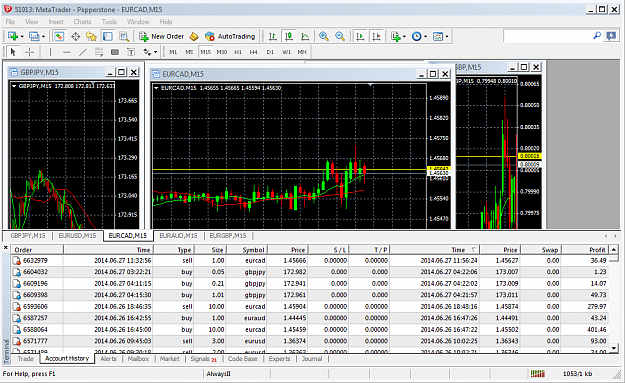Open the Periods clock dropdown arrow
Screen dimensions: 625x383
point(425,37)
